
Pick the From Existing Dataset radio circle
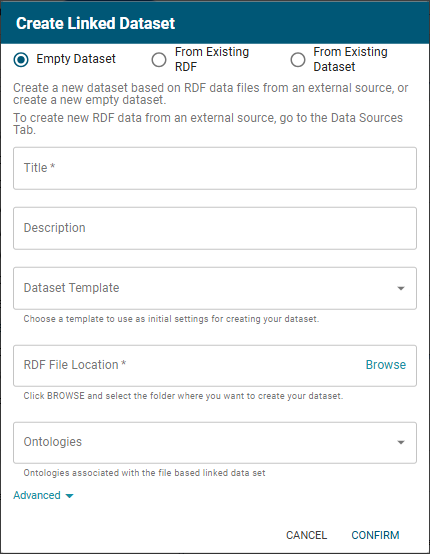point(298,60)
